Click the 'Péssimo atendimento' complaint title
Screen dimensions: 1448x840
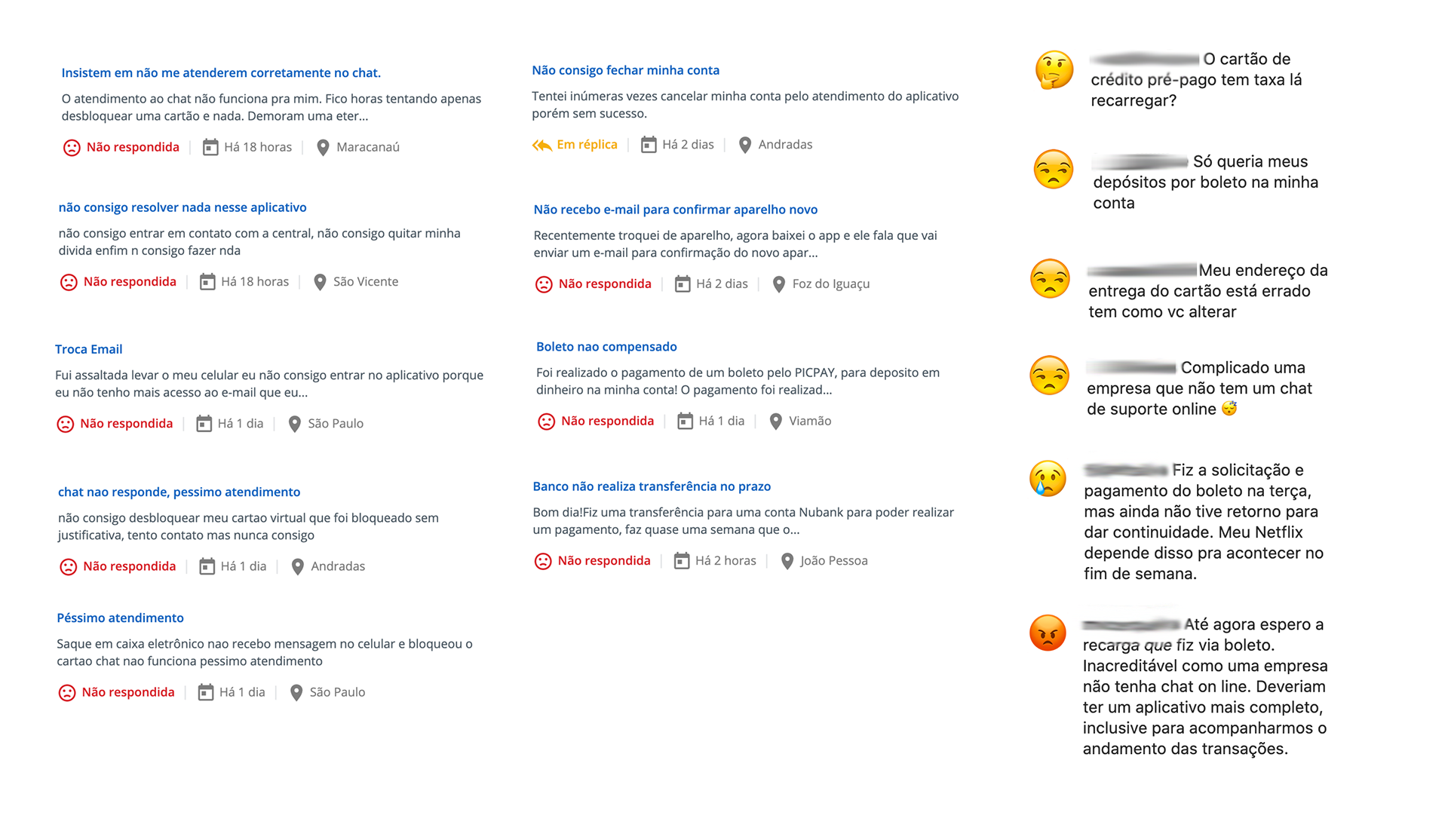[x=120, y=618]
